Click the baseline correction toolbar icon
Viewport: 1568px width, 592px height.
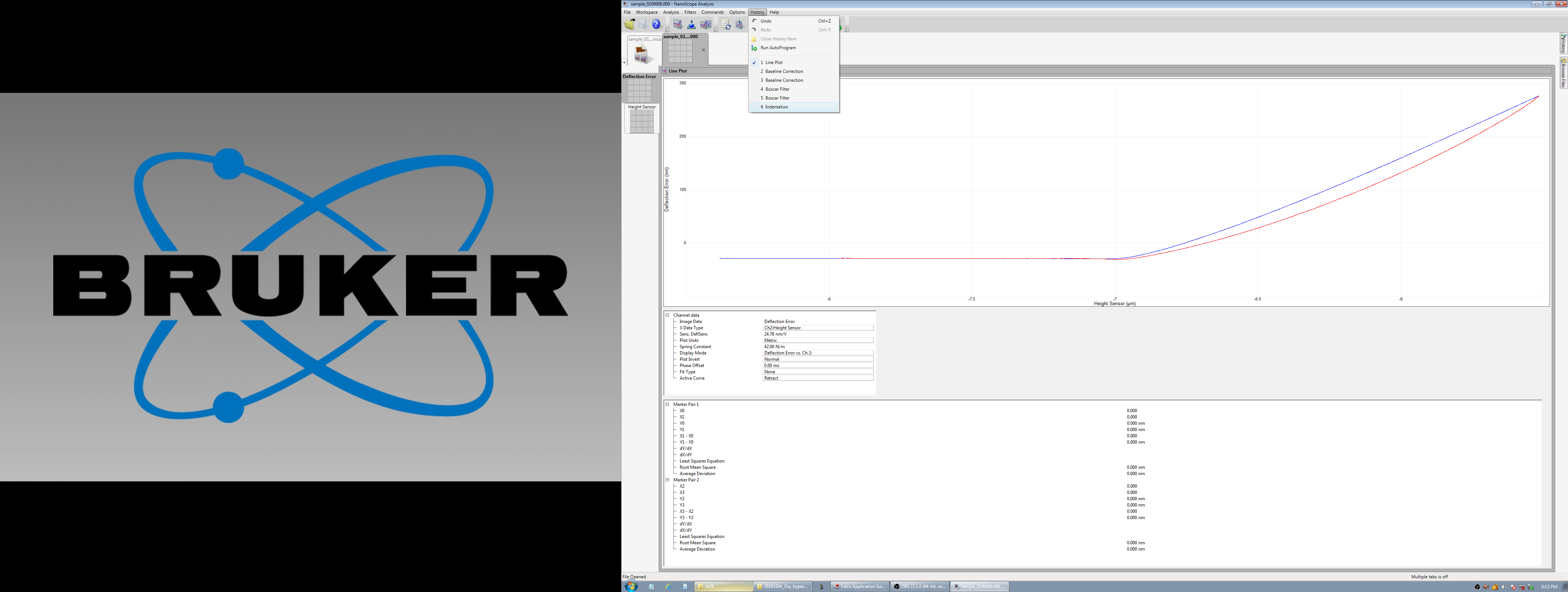click(677, 24)
